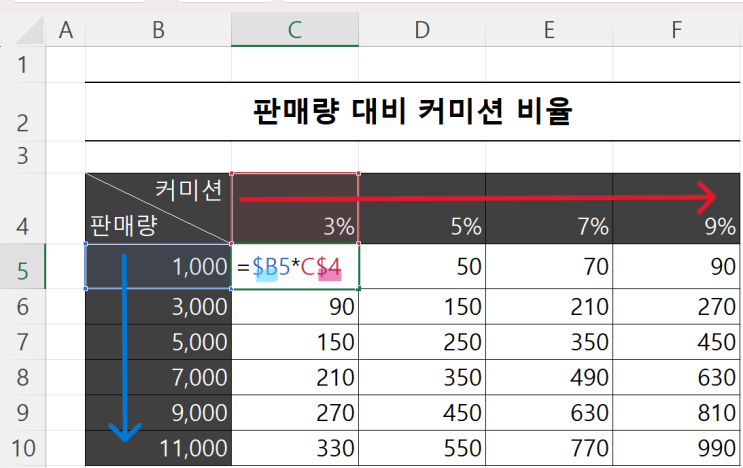Click the 커미션 header label
This screenshot has height=468, width=743.
(x=189, y=190)
